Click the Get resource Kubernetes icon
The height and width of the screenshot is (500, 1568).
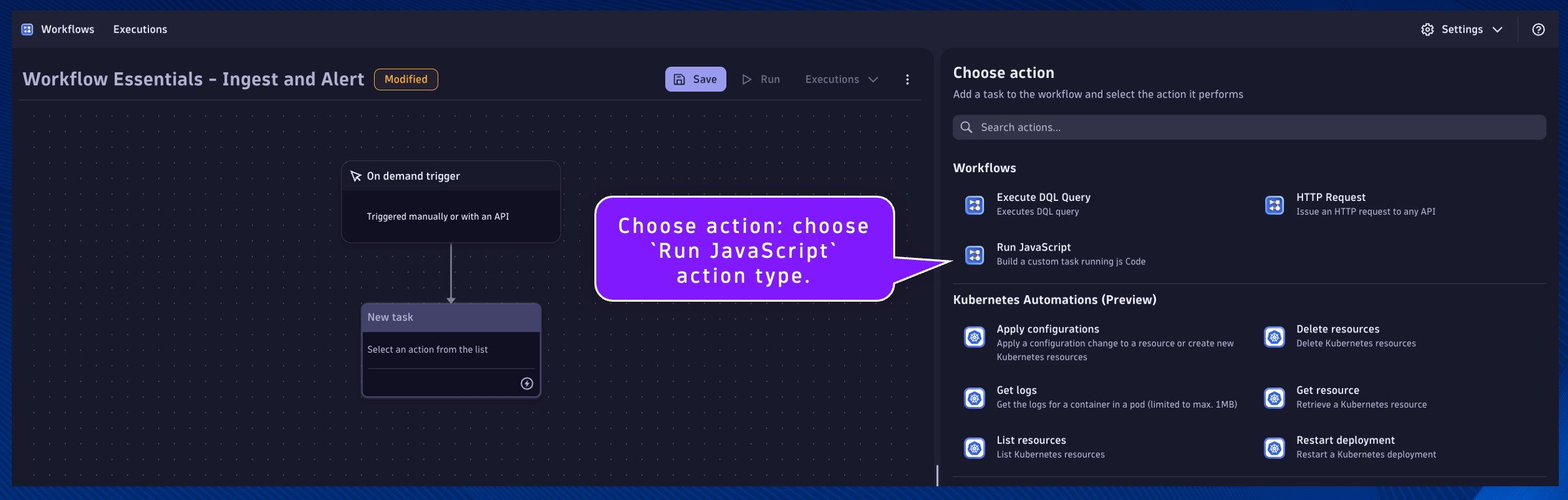click(1274, 398)
